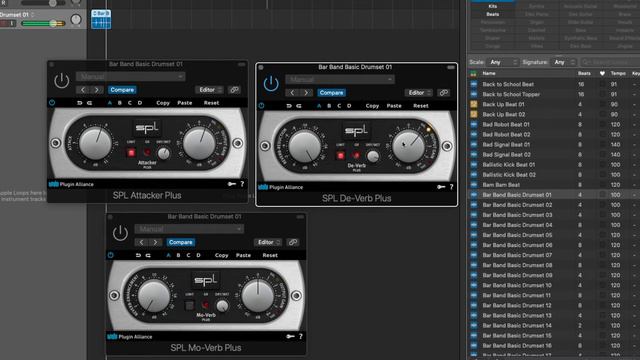Click undo arrow in De-Verb Plus toolbar

(x=289, y=106)
